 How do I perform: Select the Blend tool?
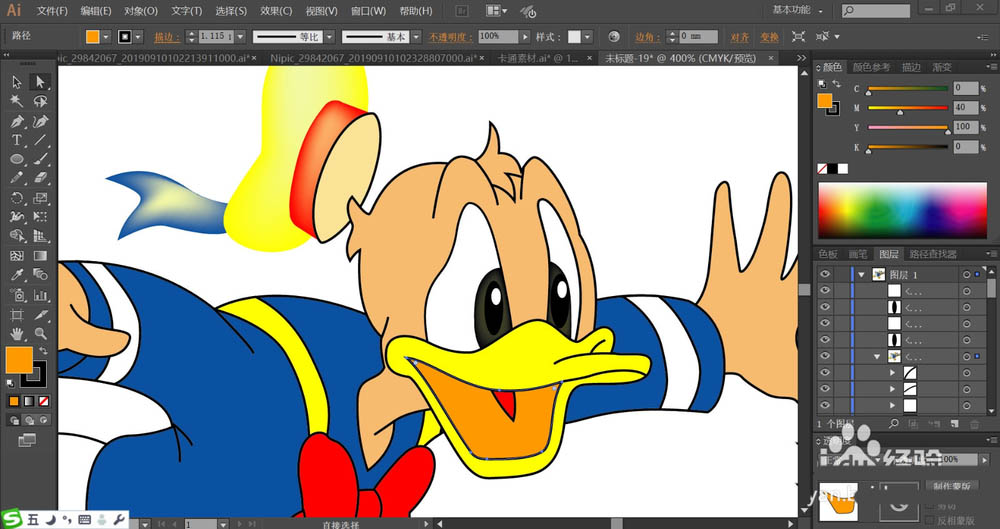pyautogui.click(x=40, y=275)
